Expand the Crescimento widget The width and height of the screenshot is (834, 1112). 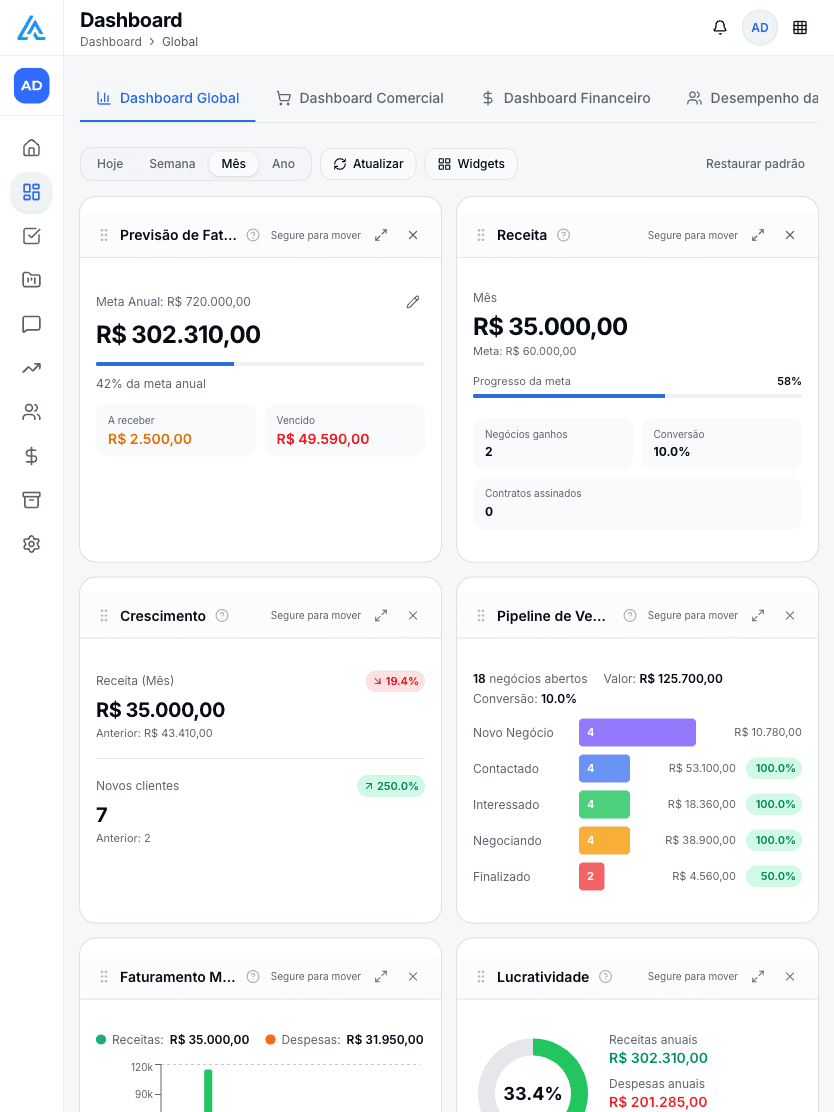click(x=381, y=616)
